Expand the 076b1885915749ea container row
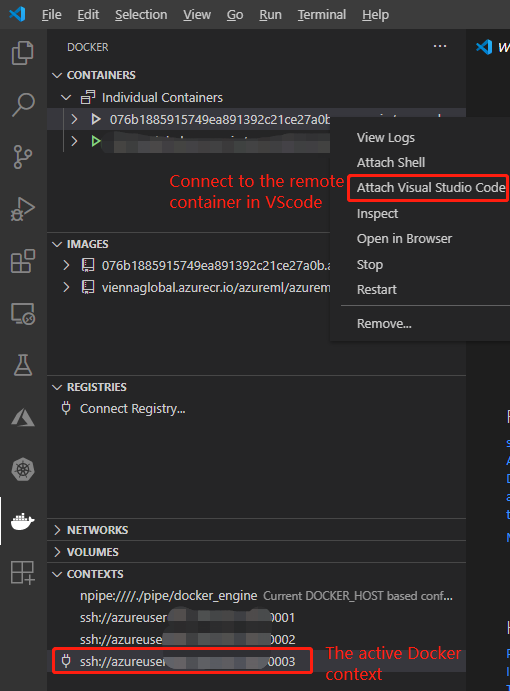 (74, 119)
